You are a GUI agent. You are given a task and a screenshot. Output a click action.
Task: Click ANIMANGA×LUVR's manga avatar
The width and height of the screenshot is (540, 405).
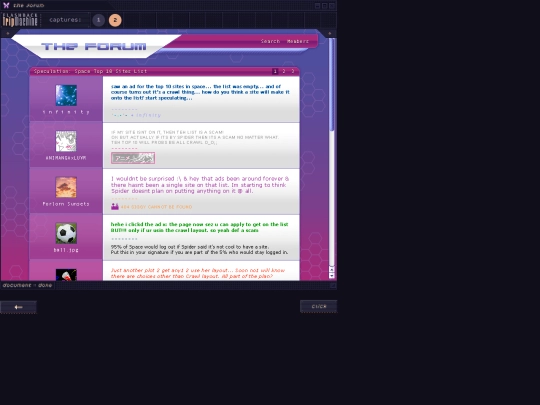[x=66, y=141]
